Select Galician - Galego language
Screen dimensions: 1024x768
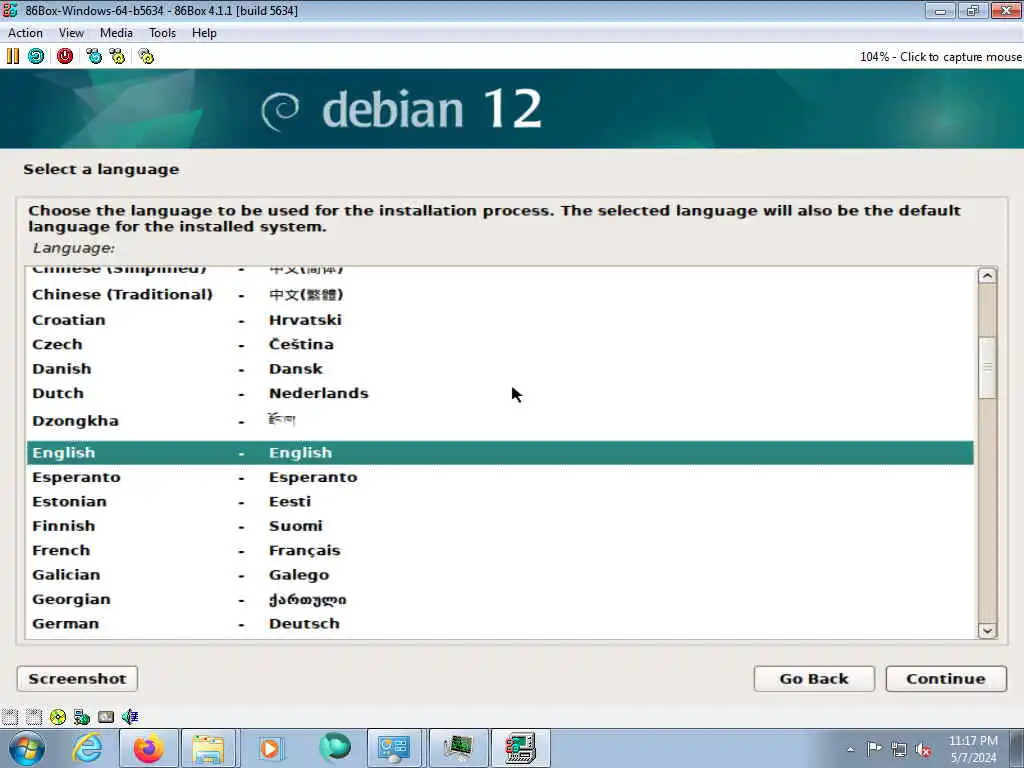pyautogui.click(x=500, y=575)
